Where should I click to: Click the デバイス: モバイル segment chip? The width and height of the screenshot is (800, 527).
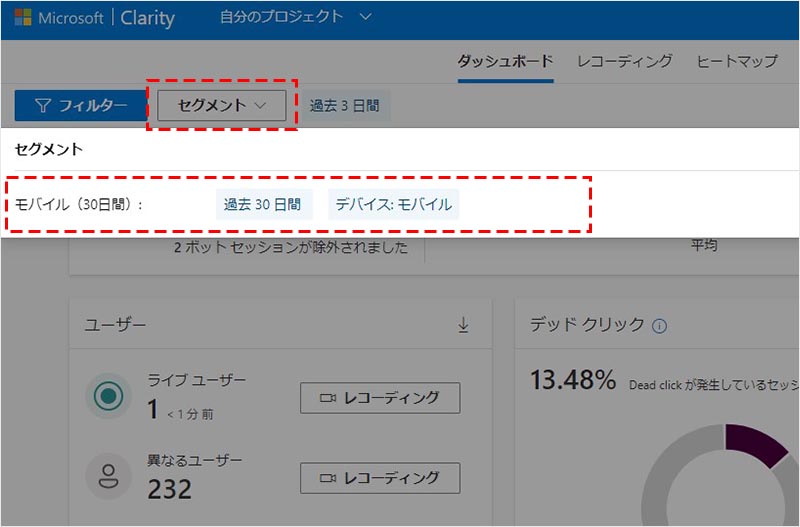393,204
